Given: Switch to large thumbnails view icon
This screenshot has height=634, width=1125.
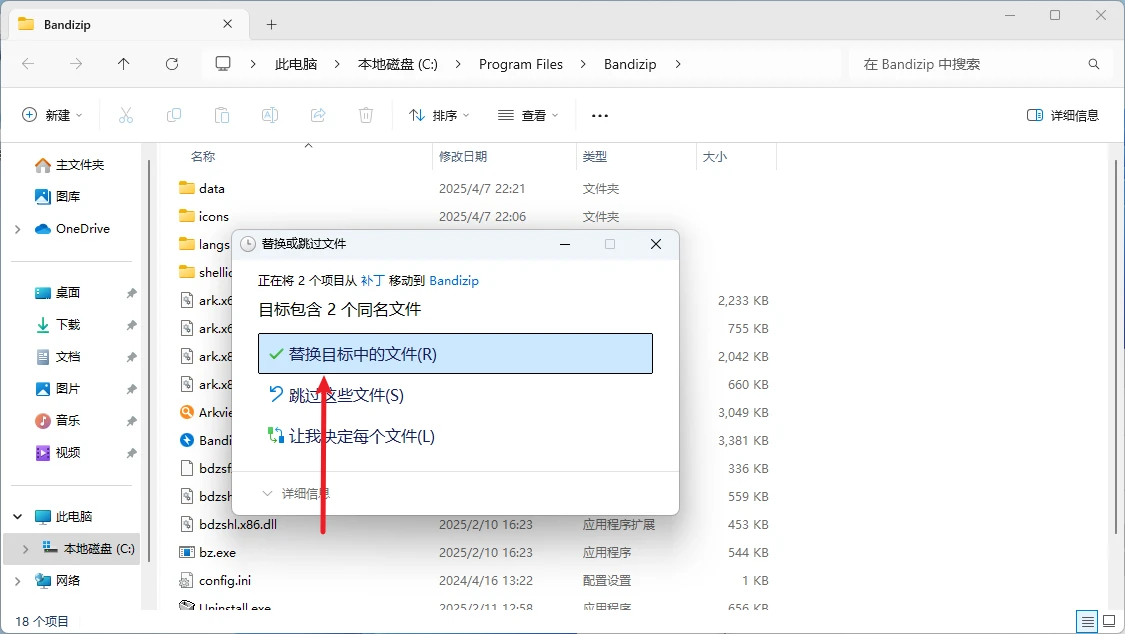Looking at the screenshot, I should pyautogui.click(x=1109, y=621).
